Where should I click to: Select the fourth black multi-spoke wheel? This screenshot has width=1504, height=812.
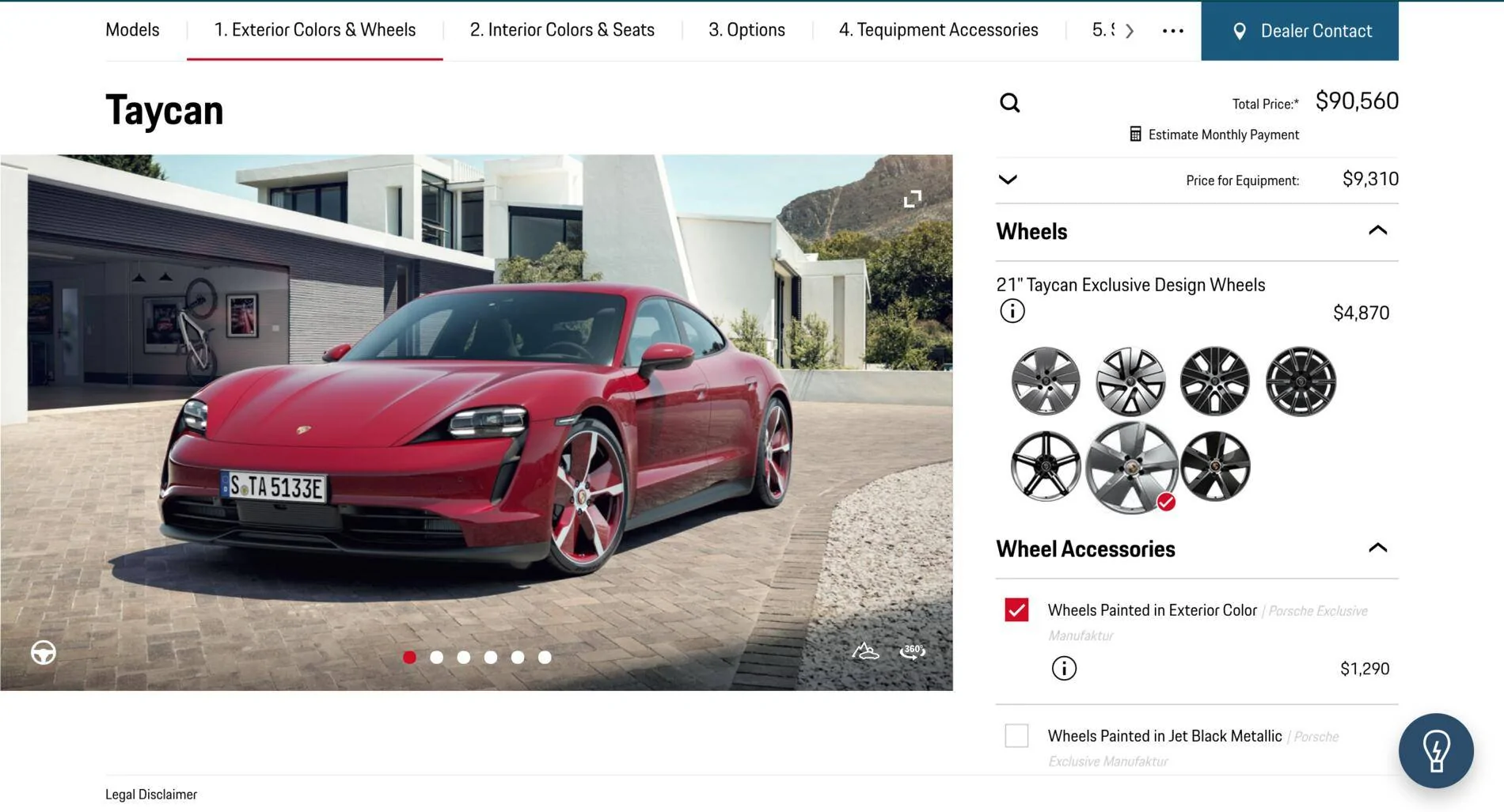1300,381
